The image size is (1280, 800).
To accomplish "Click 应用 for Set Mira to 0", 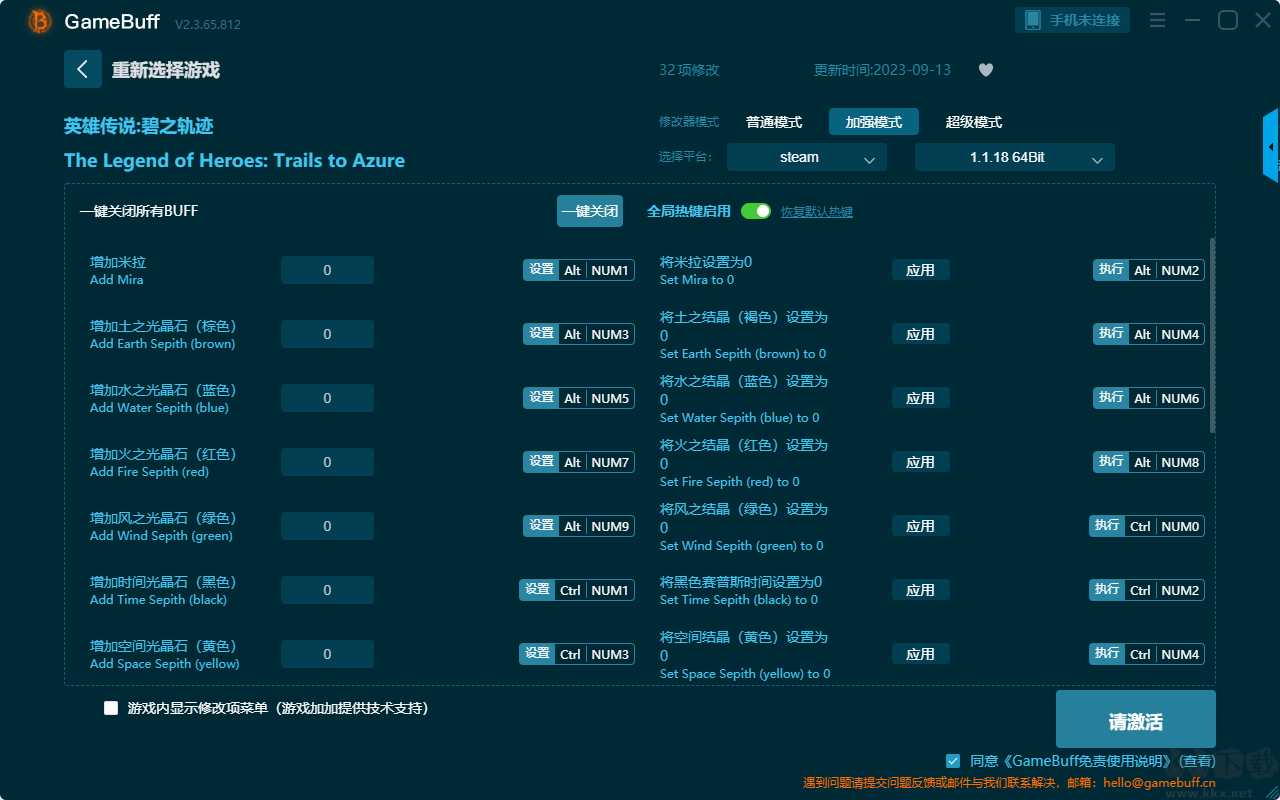I will coord(920,270).
